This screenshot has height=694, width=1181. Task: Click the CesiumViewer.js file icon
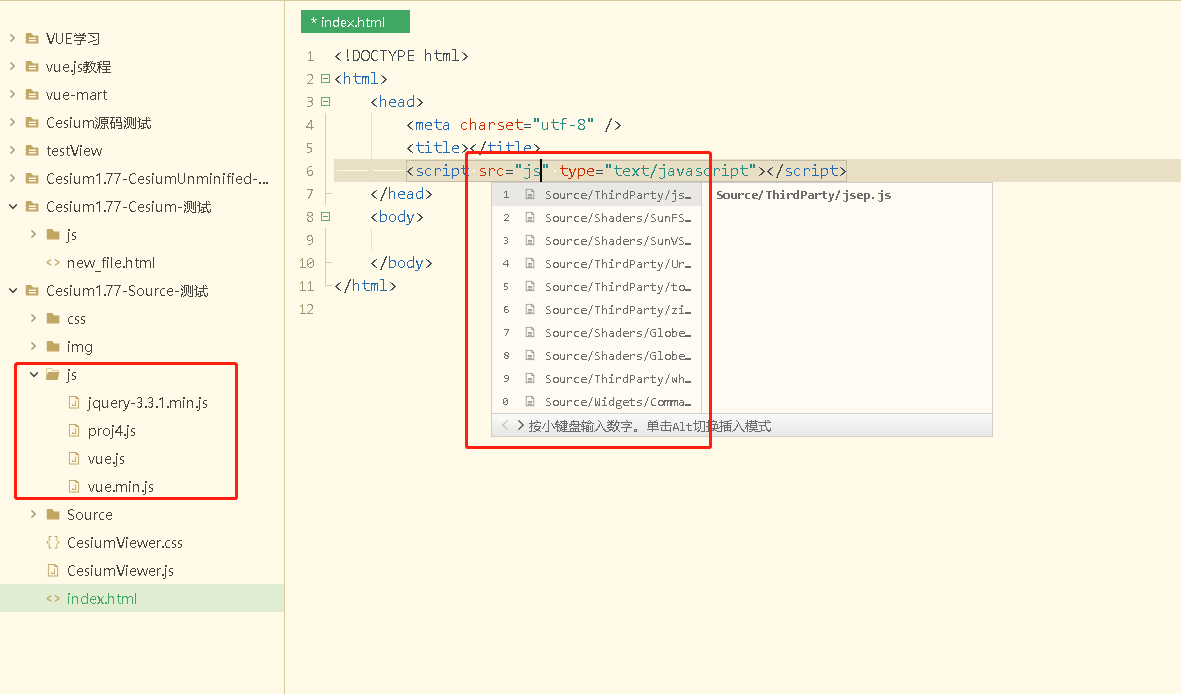[x=53, y=570]
